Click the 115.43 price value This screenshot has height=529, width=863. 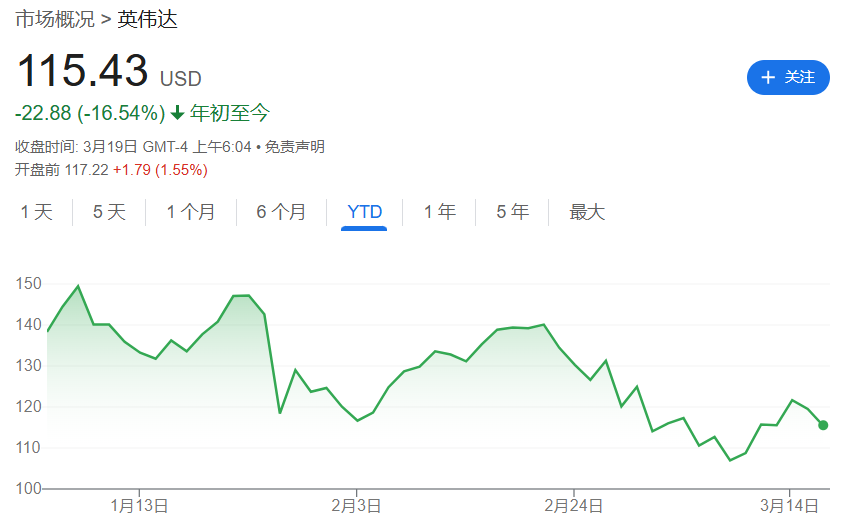click(x=83, y=70)
